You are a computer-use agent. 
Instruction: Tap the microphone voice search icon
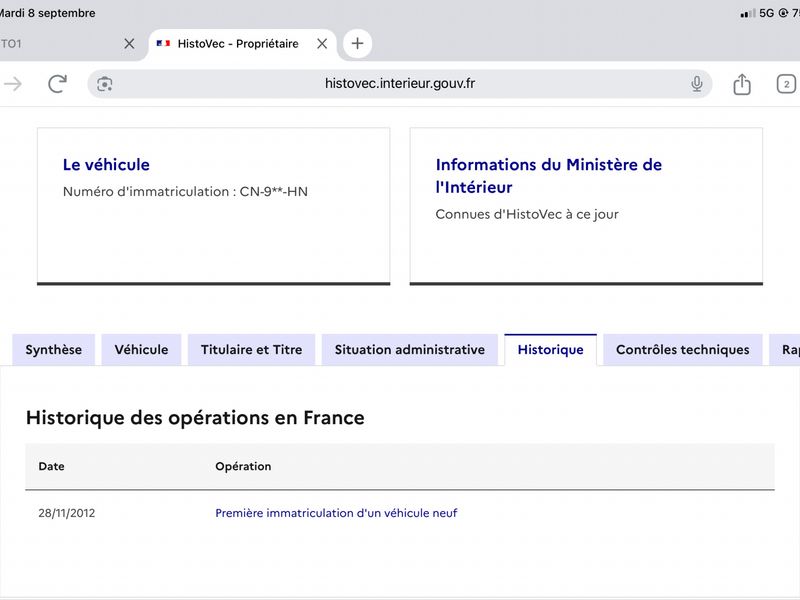tap(696, 84)
